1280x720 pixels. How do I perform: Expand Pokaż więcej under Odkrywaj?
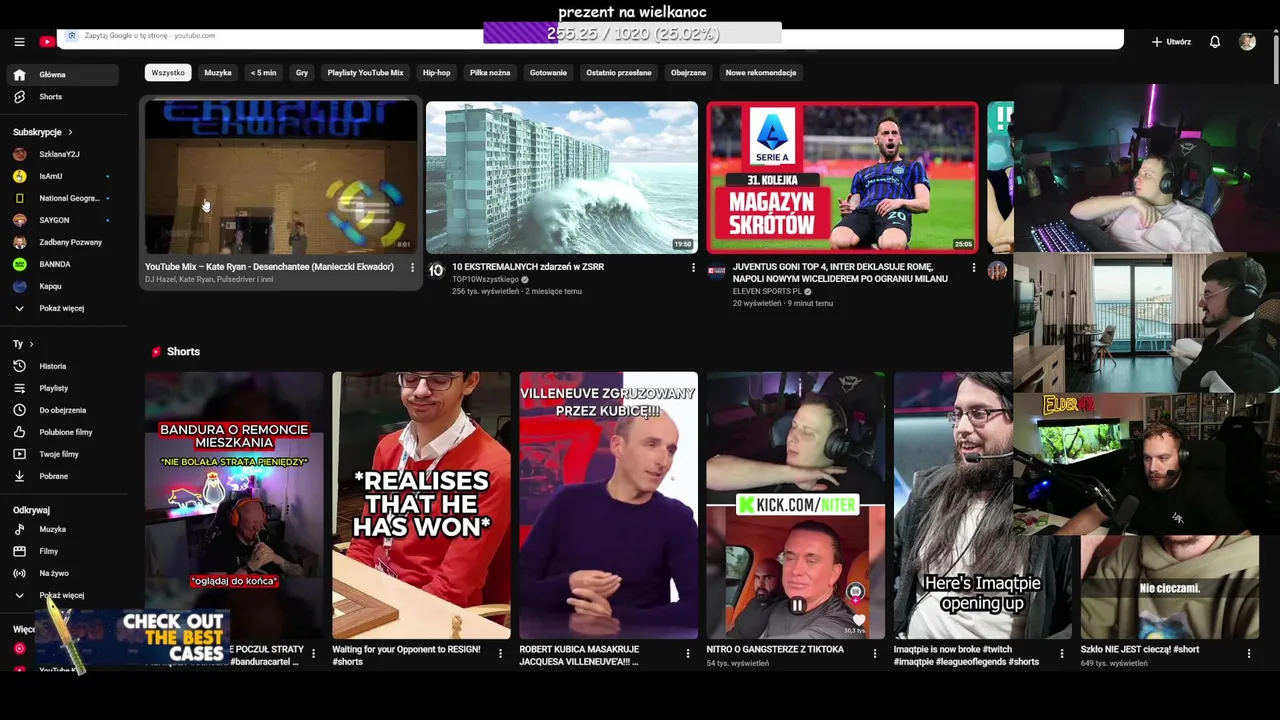tap(61, 595)
